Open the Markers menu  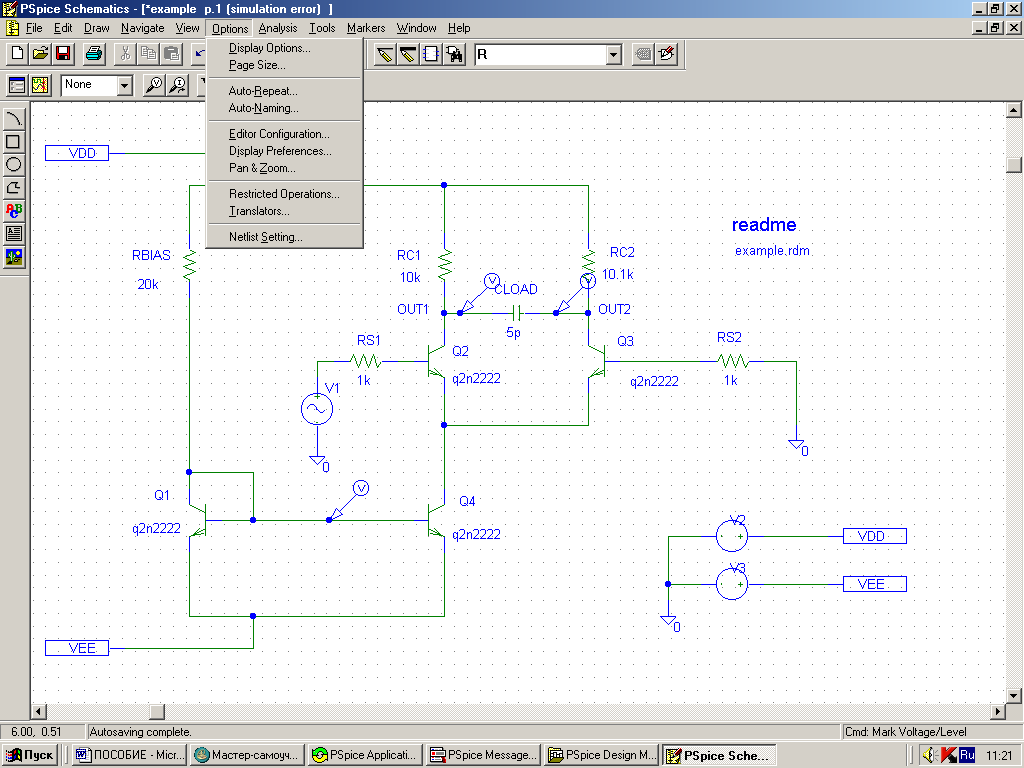(x=366, y=28)
